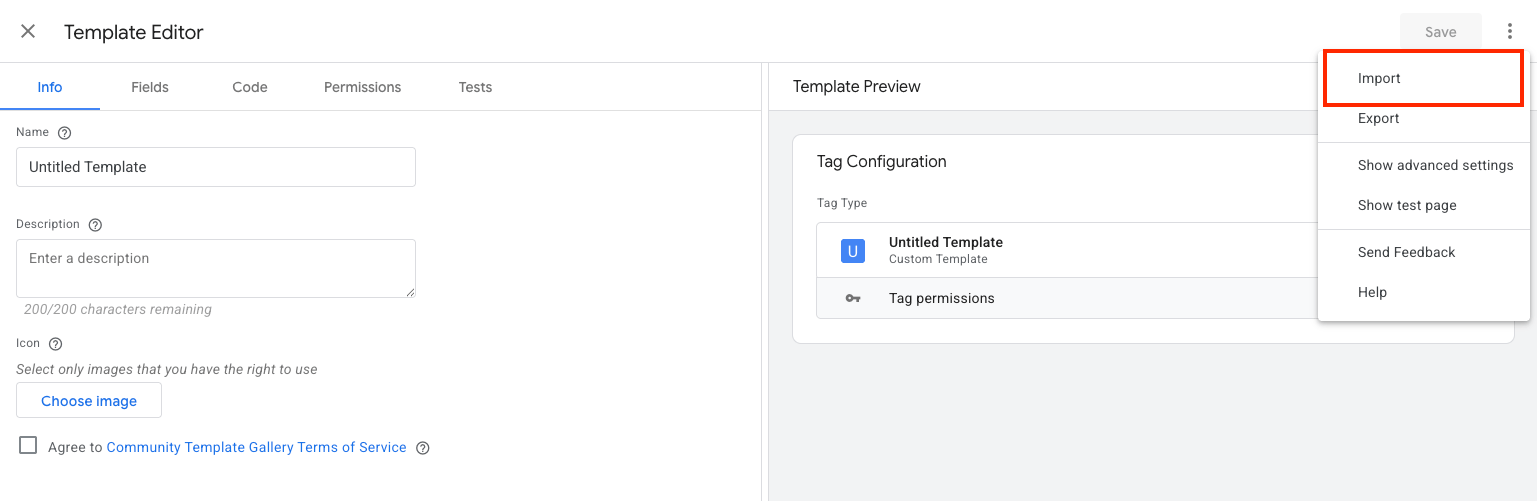Click the blue U template icon

[852, 251]
